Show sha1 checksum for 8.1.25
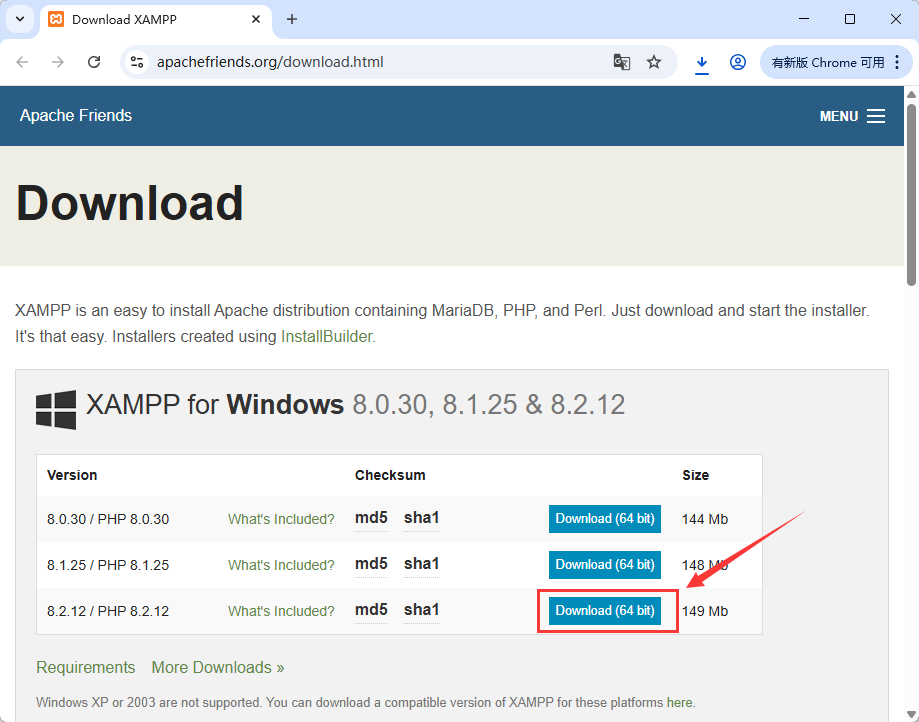 421,564
